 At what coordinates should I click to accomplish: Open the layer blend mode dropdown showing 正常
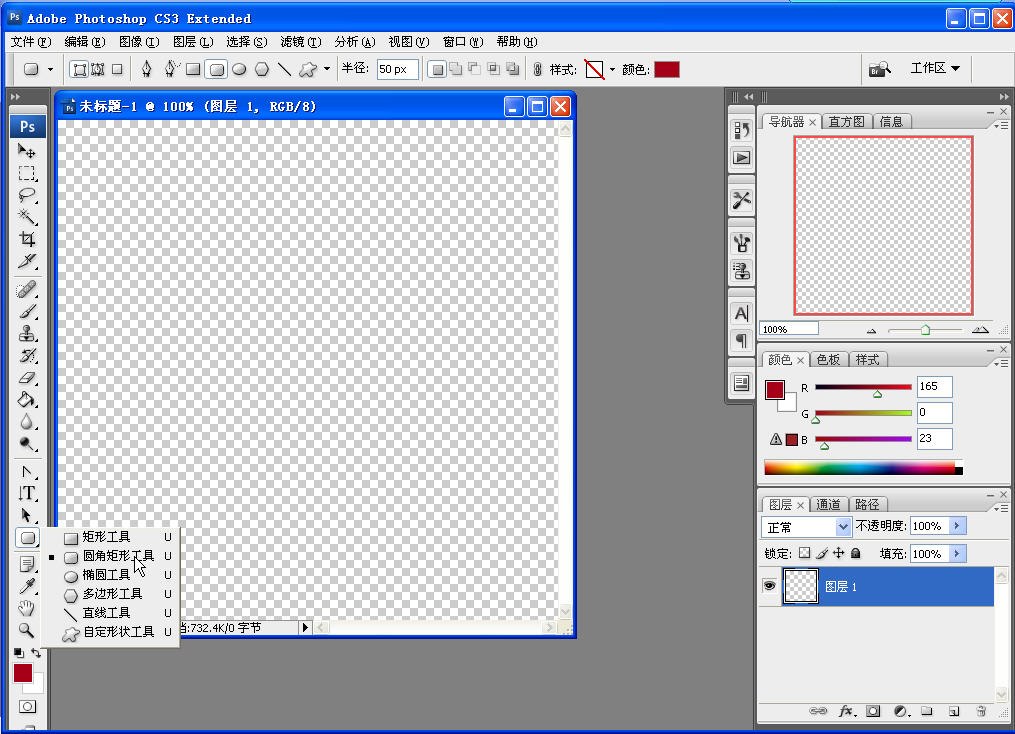pyautogui.click(x=806, y=525)
